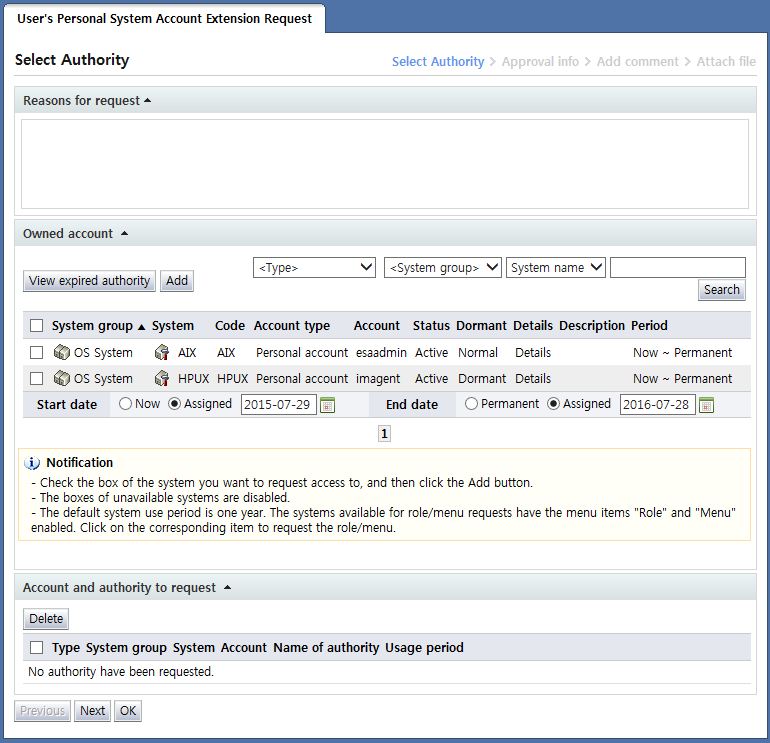Image resolution: width=770 pixels, height=743 pixels.
Task: Click the Notification info icon
Action: click(32, 463)
